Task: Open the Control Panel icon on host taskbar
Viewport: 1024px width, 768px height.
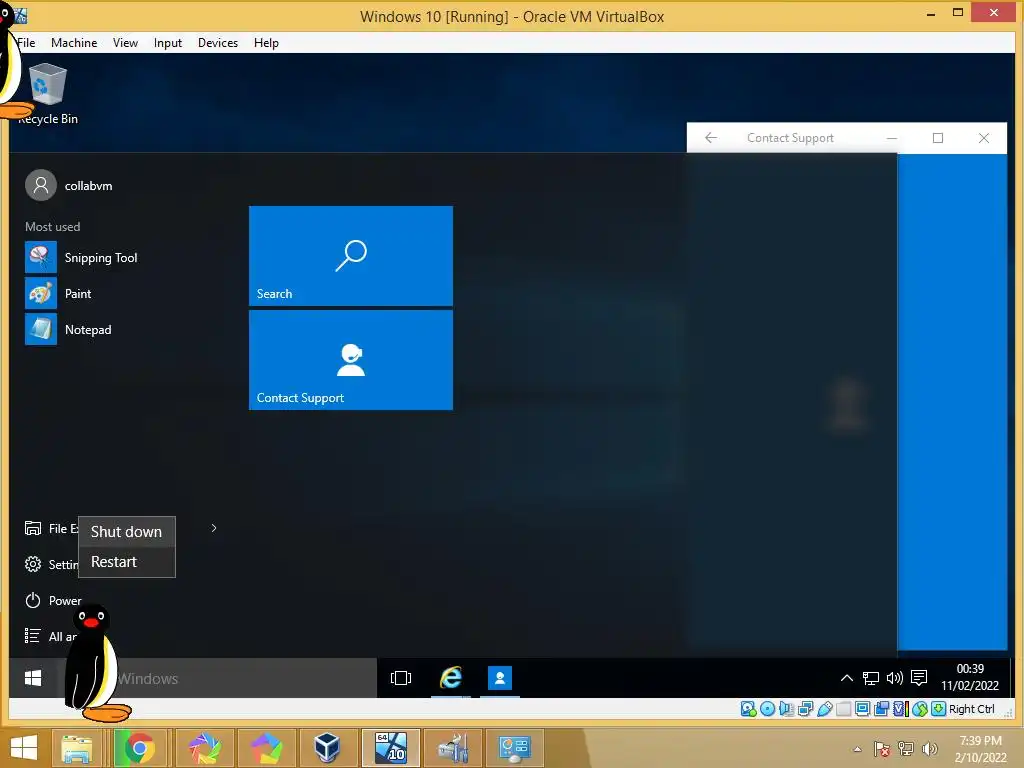Action: [515, 748]
